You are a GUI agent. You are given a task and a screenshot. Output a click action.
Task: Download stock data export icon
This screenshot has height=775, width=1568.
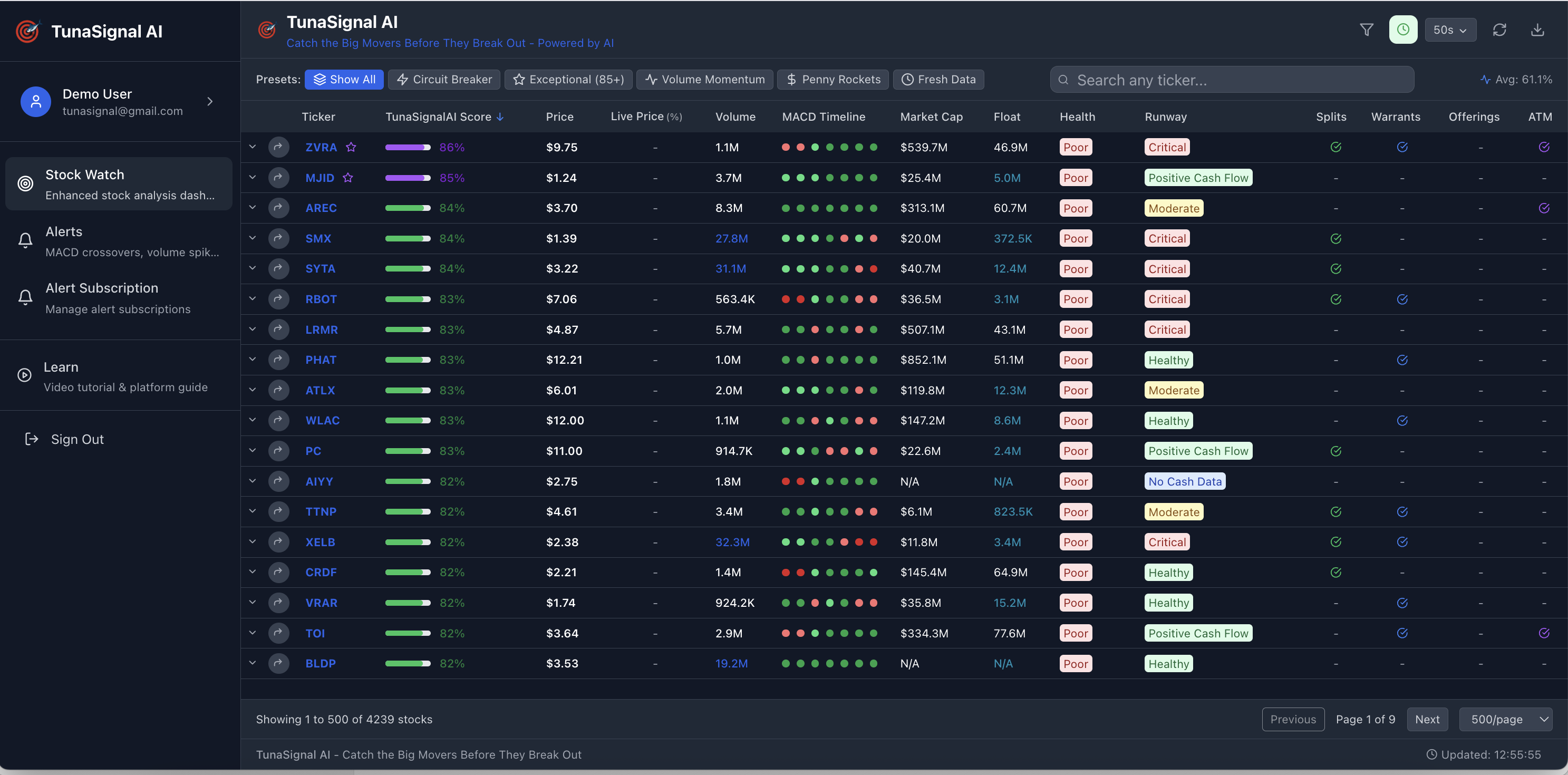[1537, 30]
